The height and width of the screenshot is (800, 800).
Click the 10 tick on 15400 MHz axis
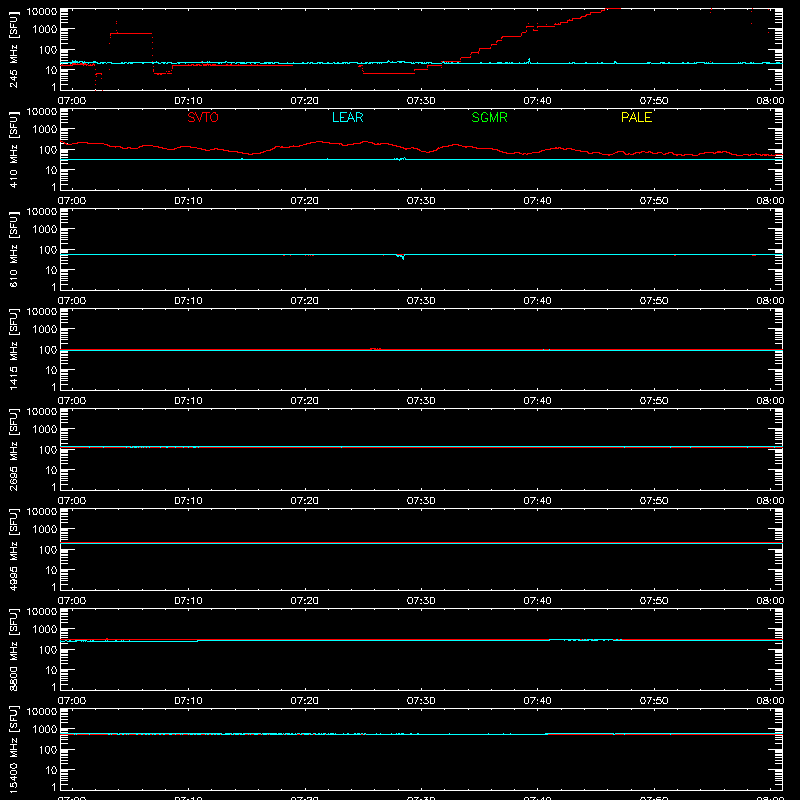[51, 770]
